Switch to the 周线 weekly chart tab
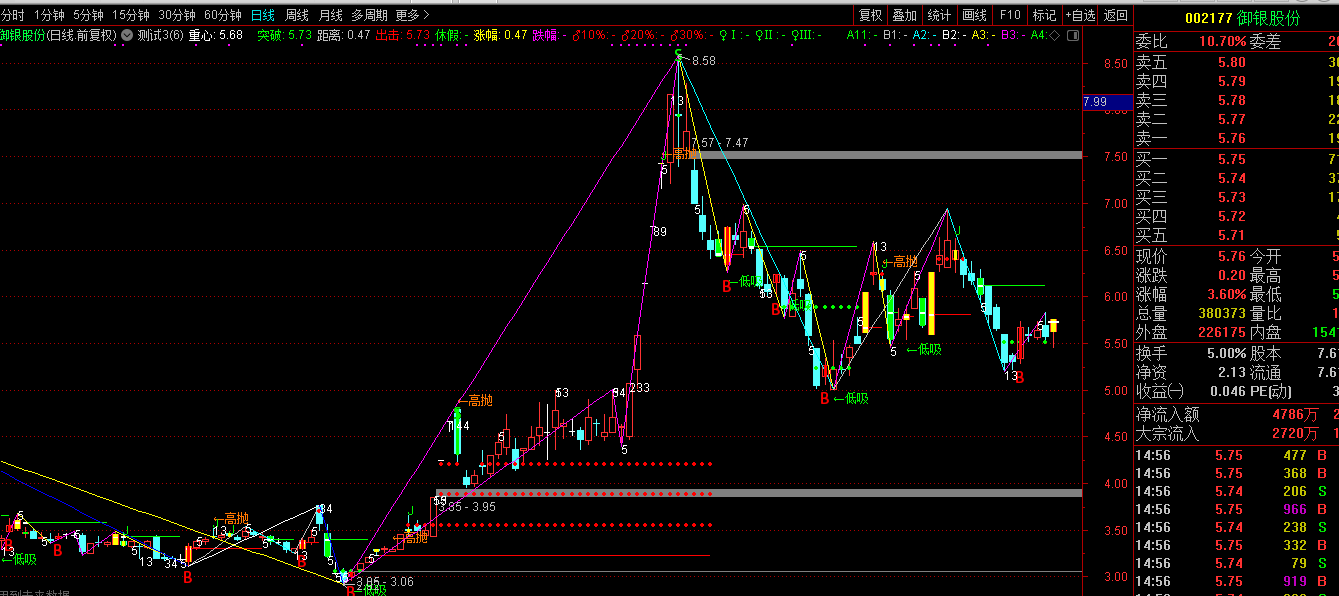 click(x=296, y=15)
